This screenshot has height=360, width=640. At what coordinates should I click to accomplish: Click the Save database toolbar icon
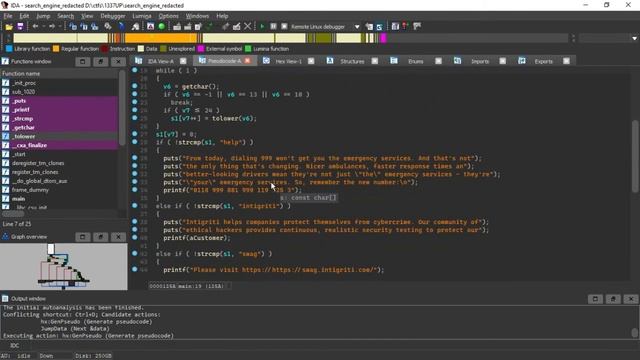tap(20, 27)
